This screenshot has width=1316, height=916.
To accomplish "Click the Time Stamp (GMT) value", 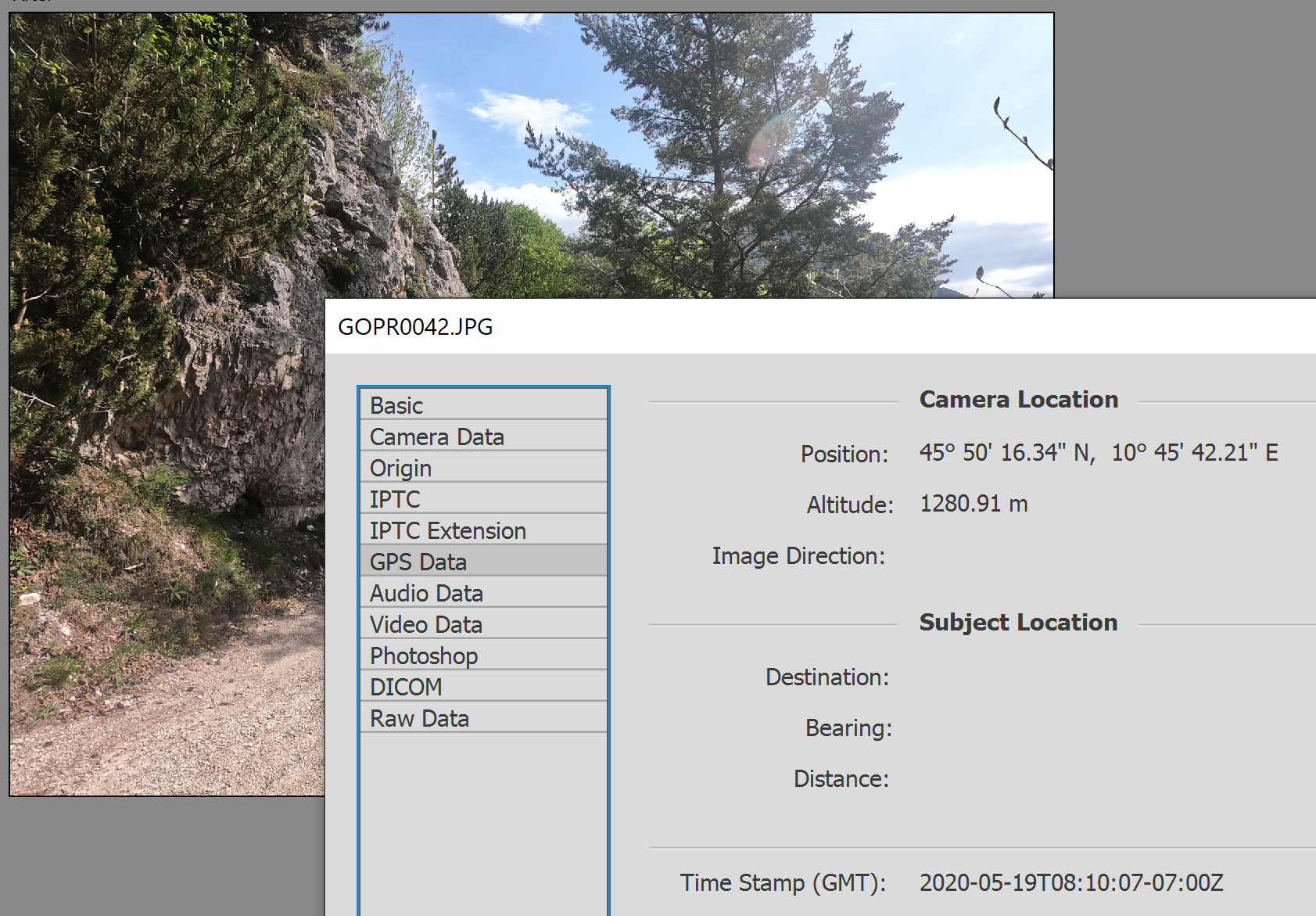I will 1071,883.
